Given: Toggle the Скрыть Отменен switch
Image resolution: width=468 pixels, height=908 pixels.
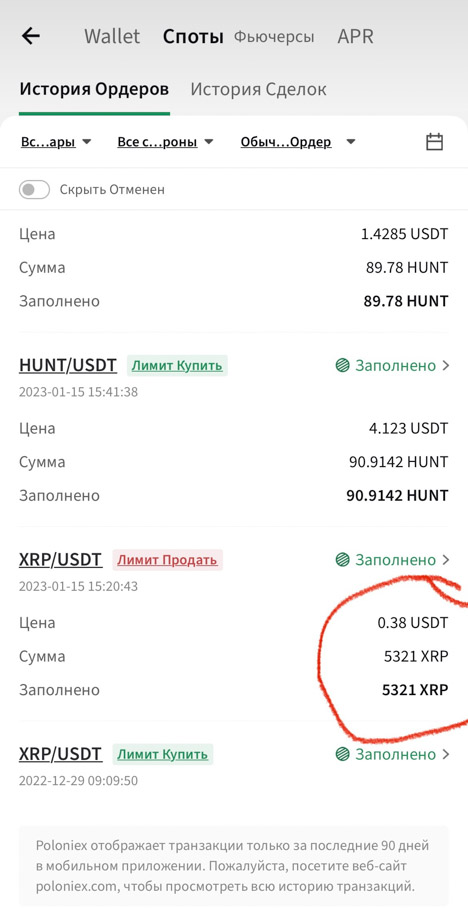Looking at the screenshot, I should pyautogui.click(x=34, y=189).
